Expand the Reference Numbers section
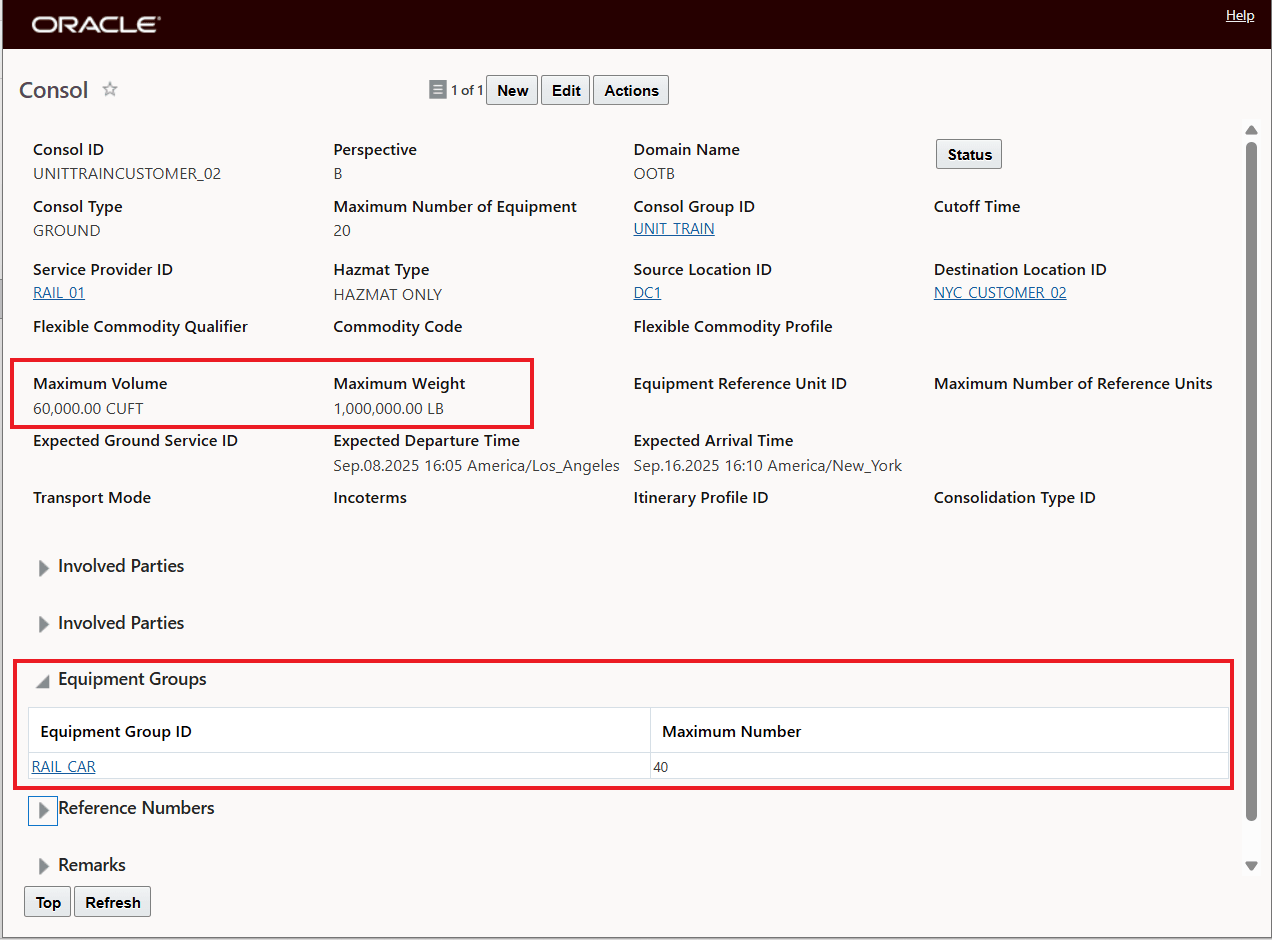Image resolution: width=1272 pixels, height=940 pixels. pos(43,810)
